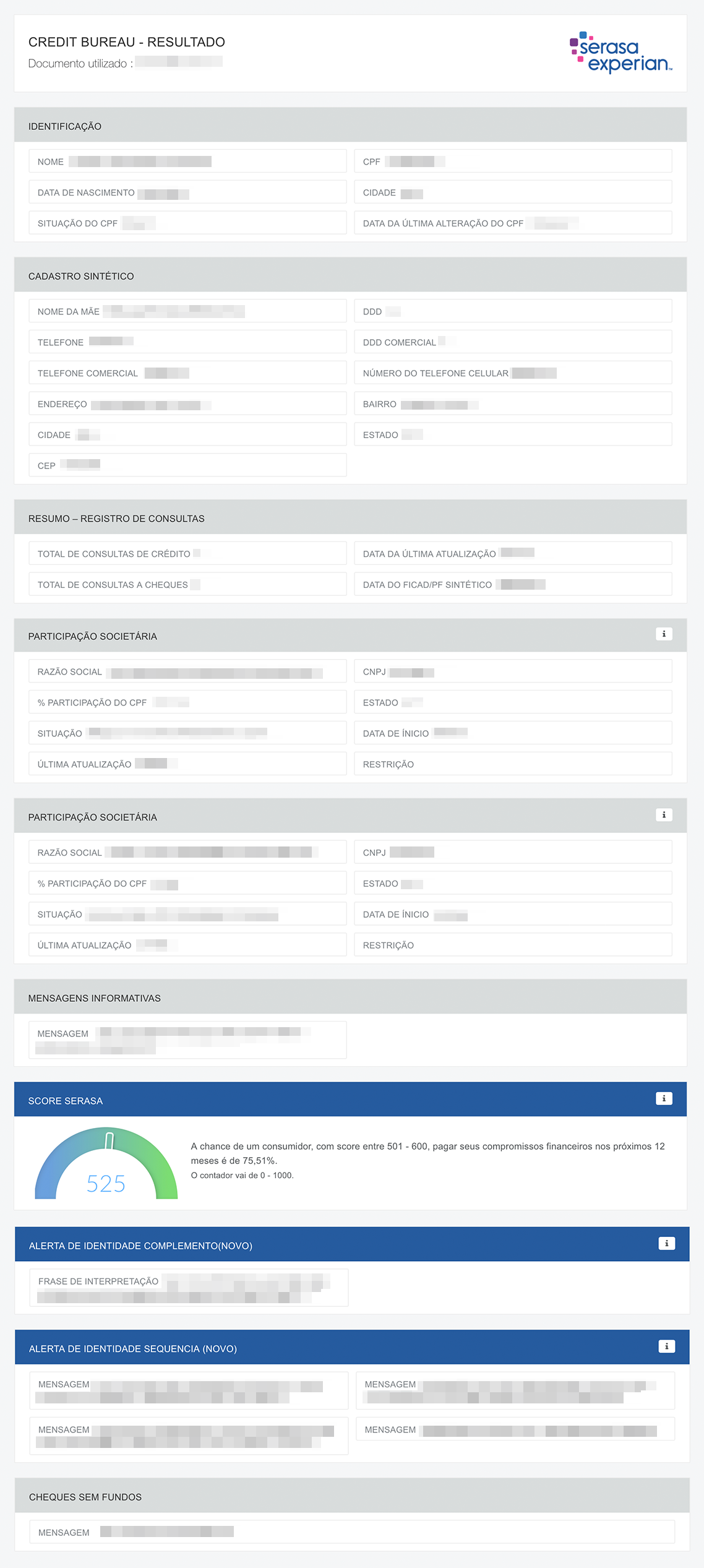Click the Serasa Experian logo

(x=620, y=53)
